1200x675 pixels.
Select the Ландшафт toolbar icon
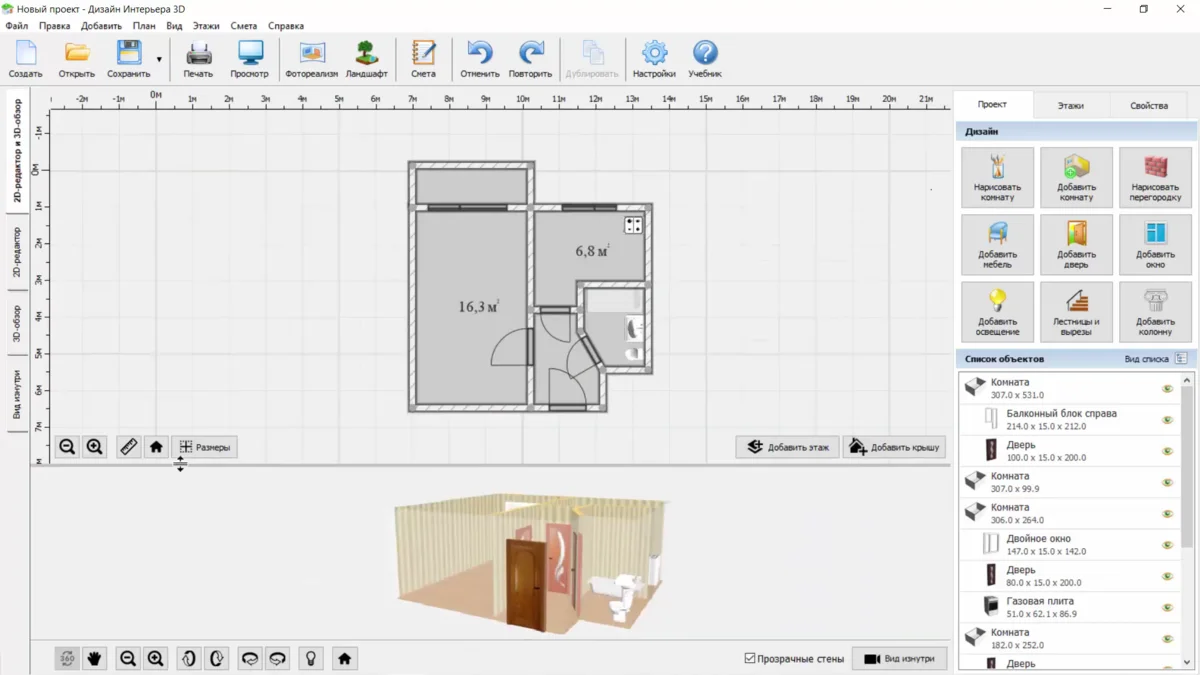366,58
